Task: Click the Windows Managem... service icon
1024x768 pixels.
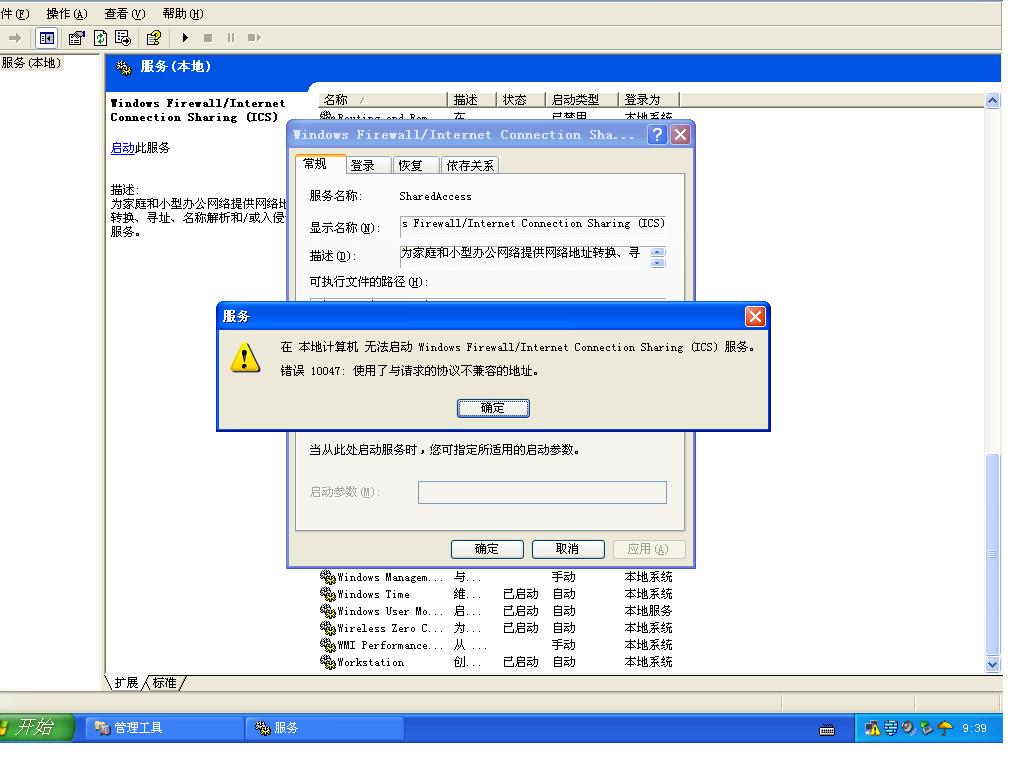Action: tap(327, 577)
